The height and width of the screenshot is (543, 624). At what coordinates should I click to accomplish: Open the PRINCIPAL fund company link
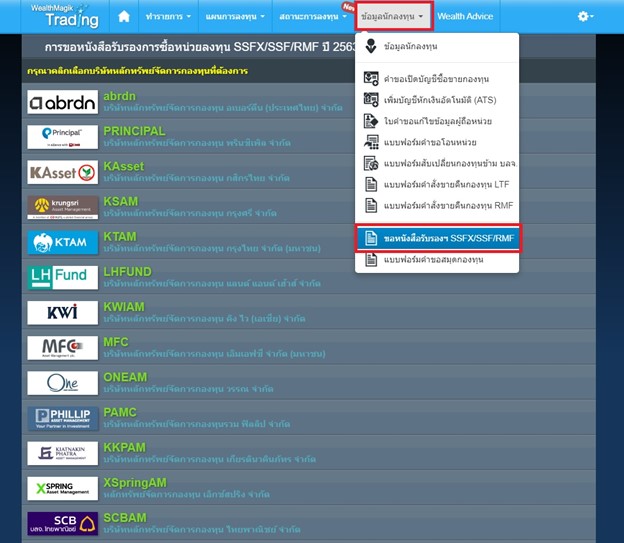(134, 131)
